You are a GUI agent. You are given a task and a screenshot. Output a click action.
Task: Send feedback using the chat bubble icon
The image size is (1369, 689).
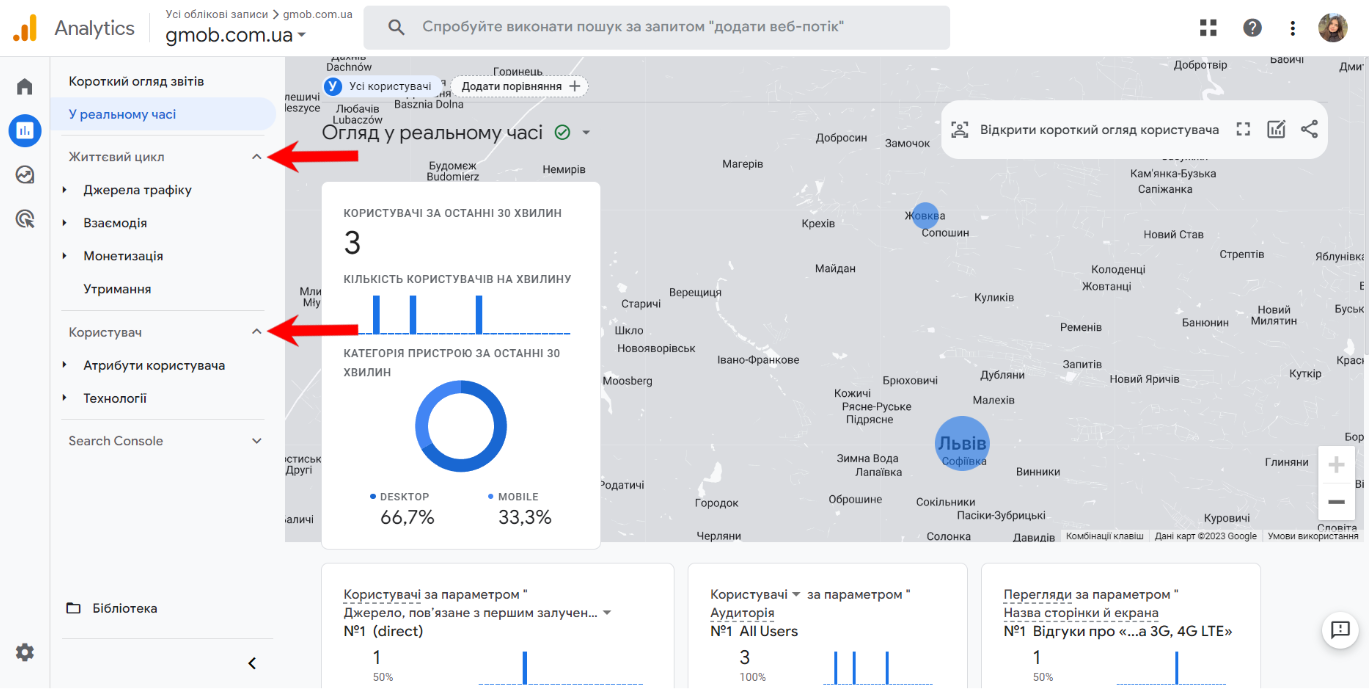(x=1340, y=631)
